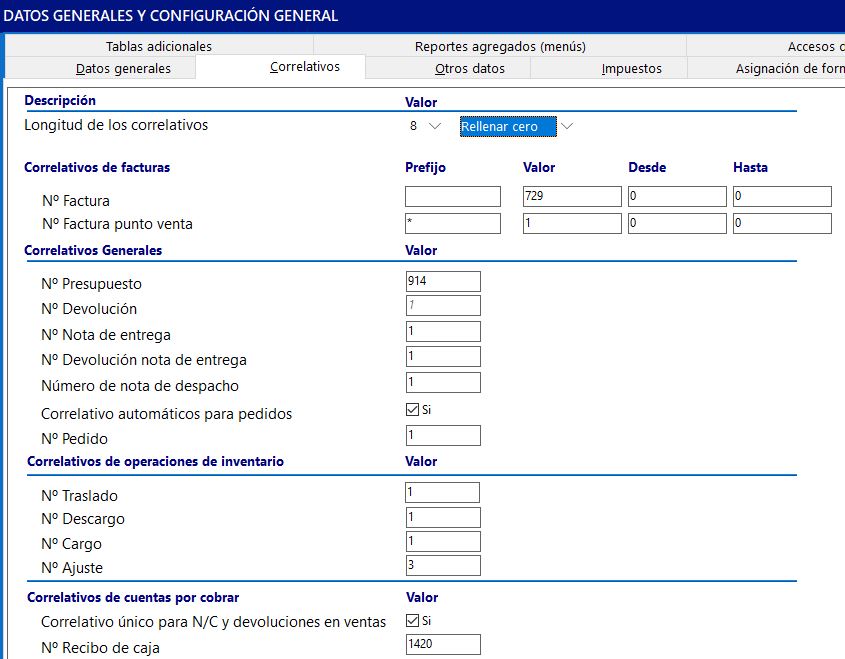The height and width of the screenshot is (659, 845).
Task: Click Nº Factura punto venta Valor field
Action: (572, 223)
